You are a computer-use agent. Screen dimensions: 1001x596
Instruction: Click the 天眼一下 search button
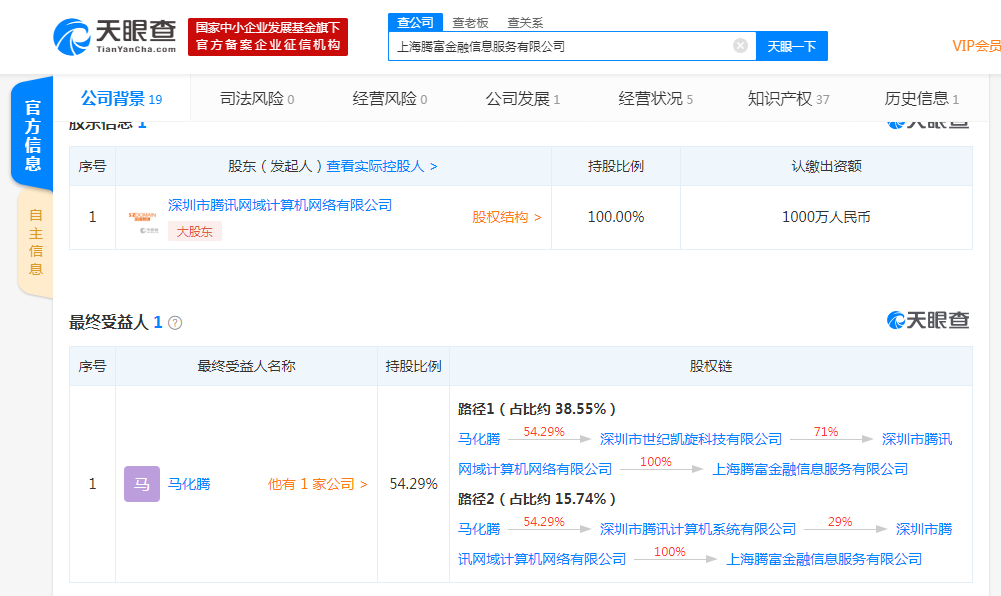pyautogui.click(x=792, y=46)
